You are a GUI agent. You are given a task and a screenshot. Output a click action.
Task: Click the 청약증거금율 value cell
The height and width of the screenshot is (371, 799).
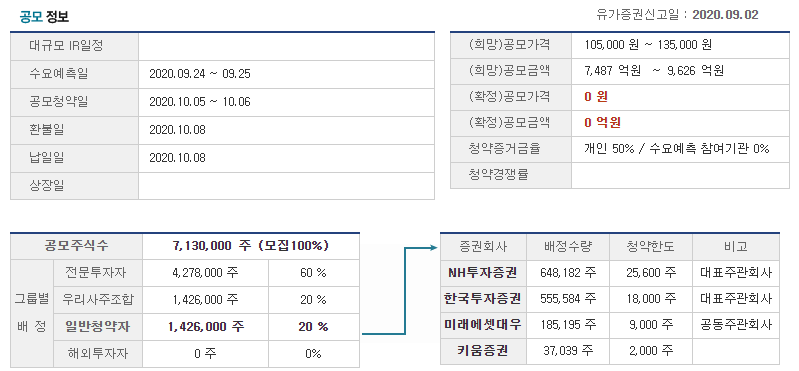tap(680, 149)
